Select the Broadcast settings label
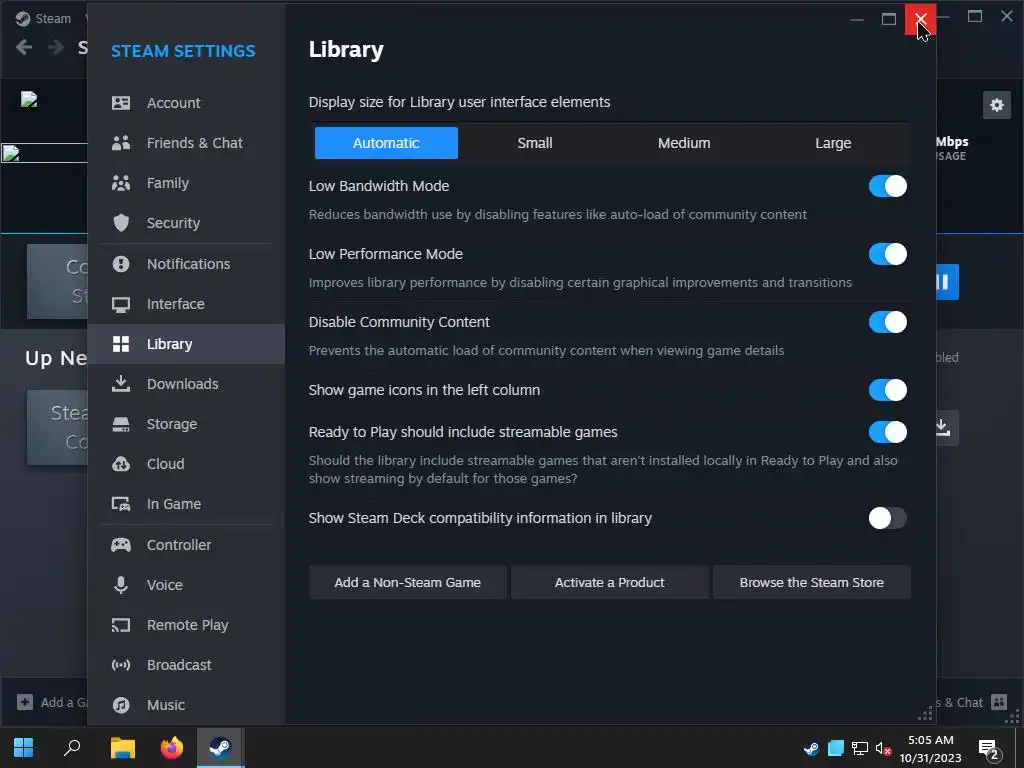The image size is (1024, 768). click(x=179, y=665)
